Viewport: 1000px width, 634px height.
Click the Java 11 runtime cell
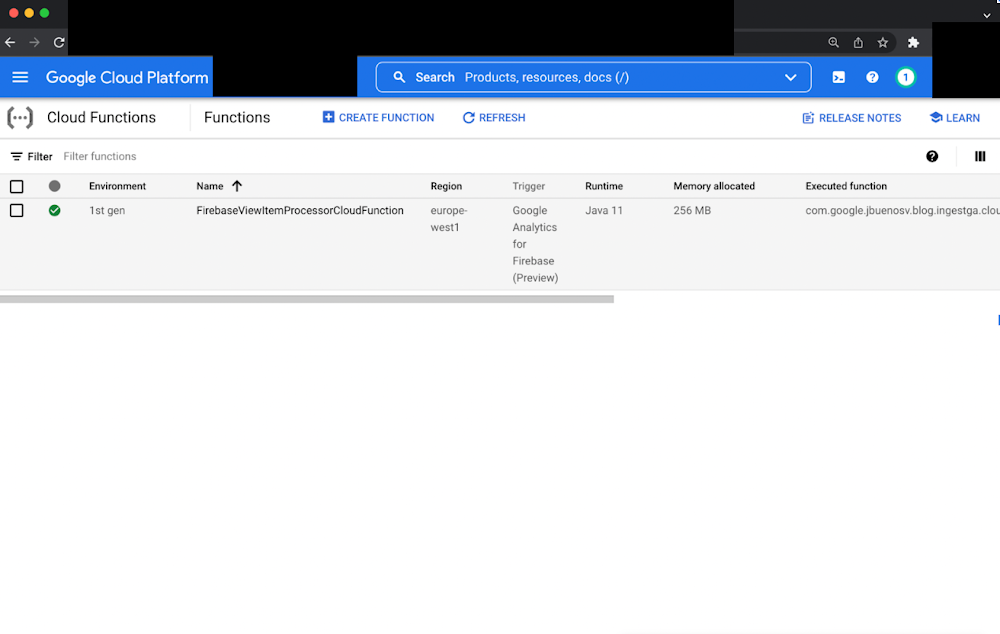click(604, 210)
